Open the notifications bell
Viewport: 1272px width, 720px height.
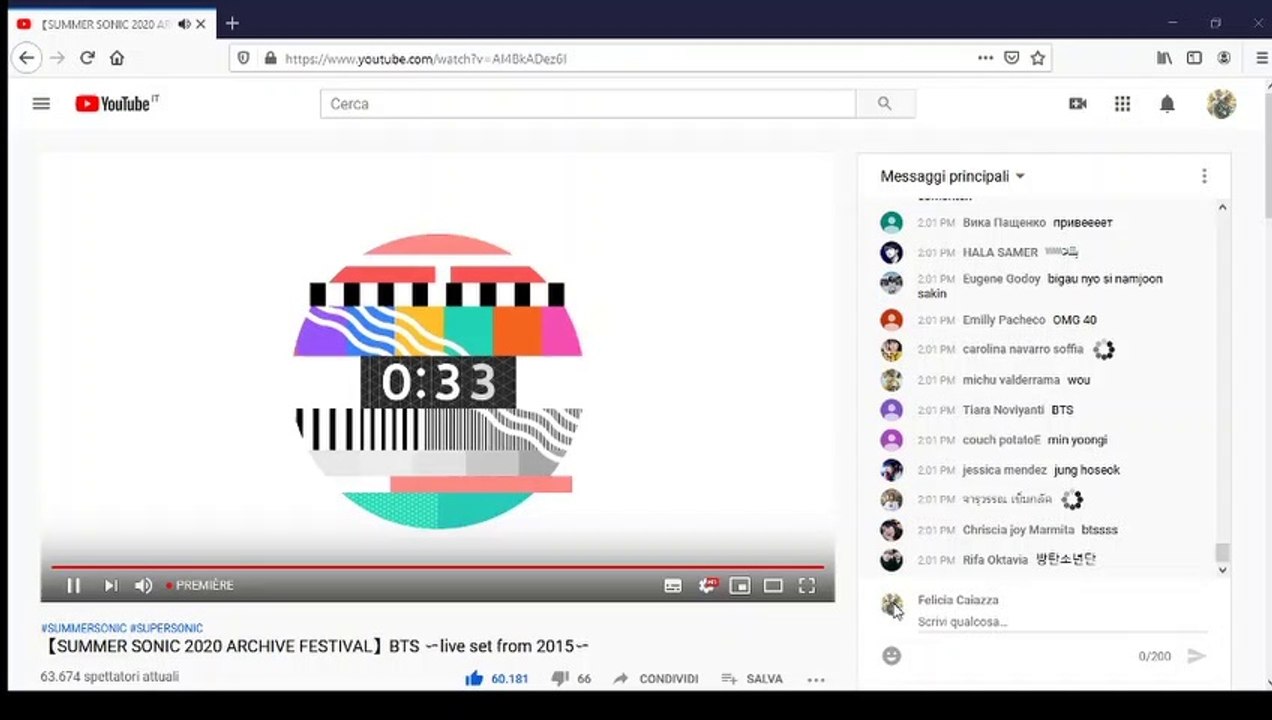[x=1167, y=104]
